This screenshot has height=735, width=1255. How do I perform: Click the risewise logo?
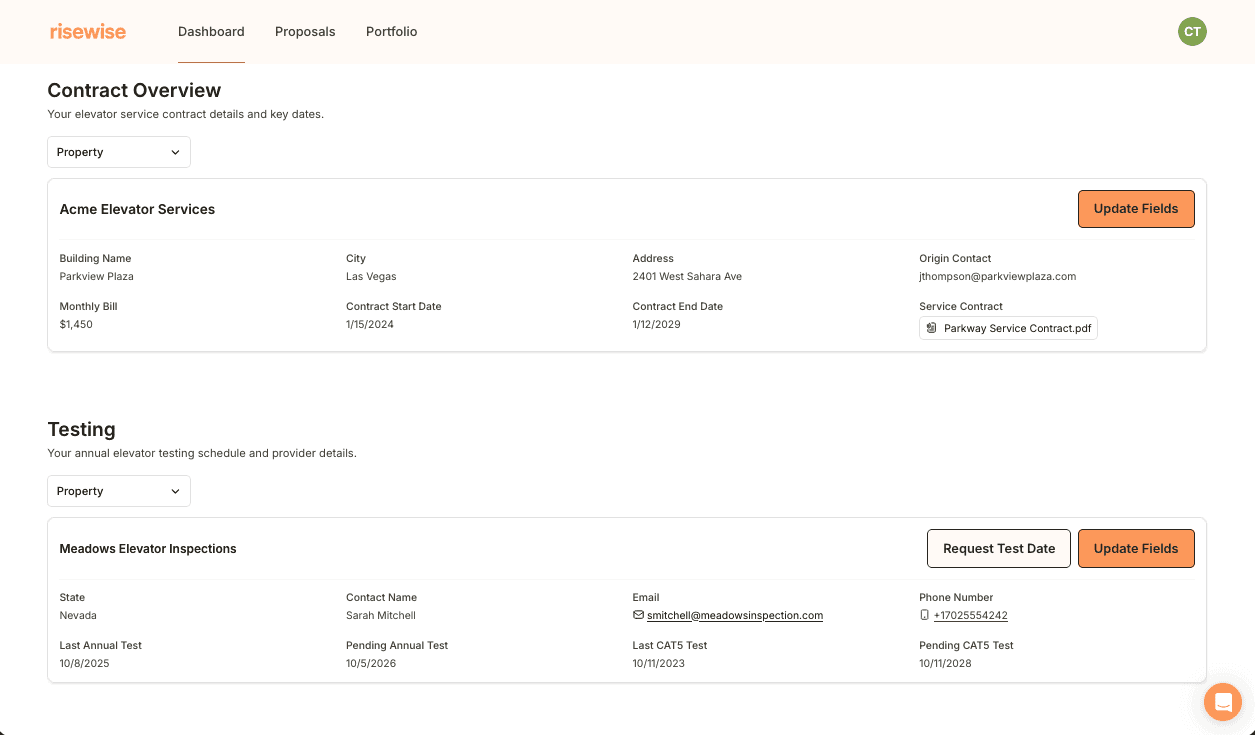click(88, 31)
